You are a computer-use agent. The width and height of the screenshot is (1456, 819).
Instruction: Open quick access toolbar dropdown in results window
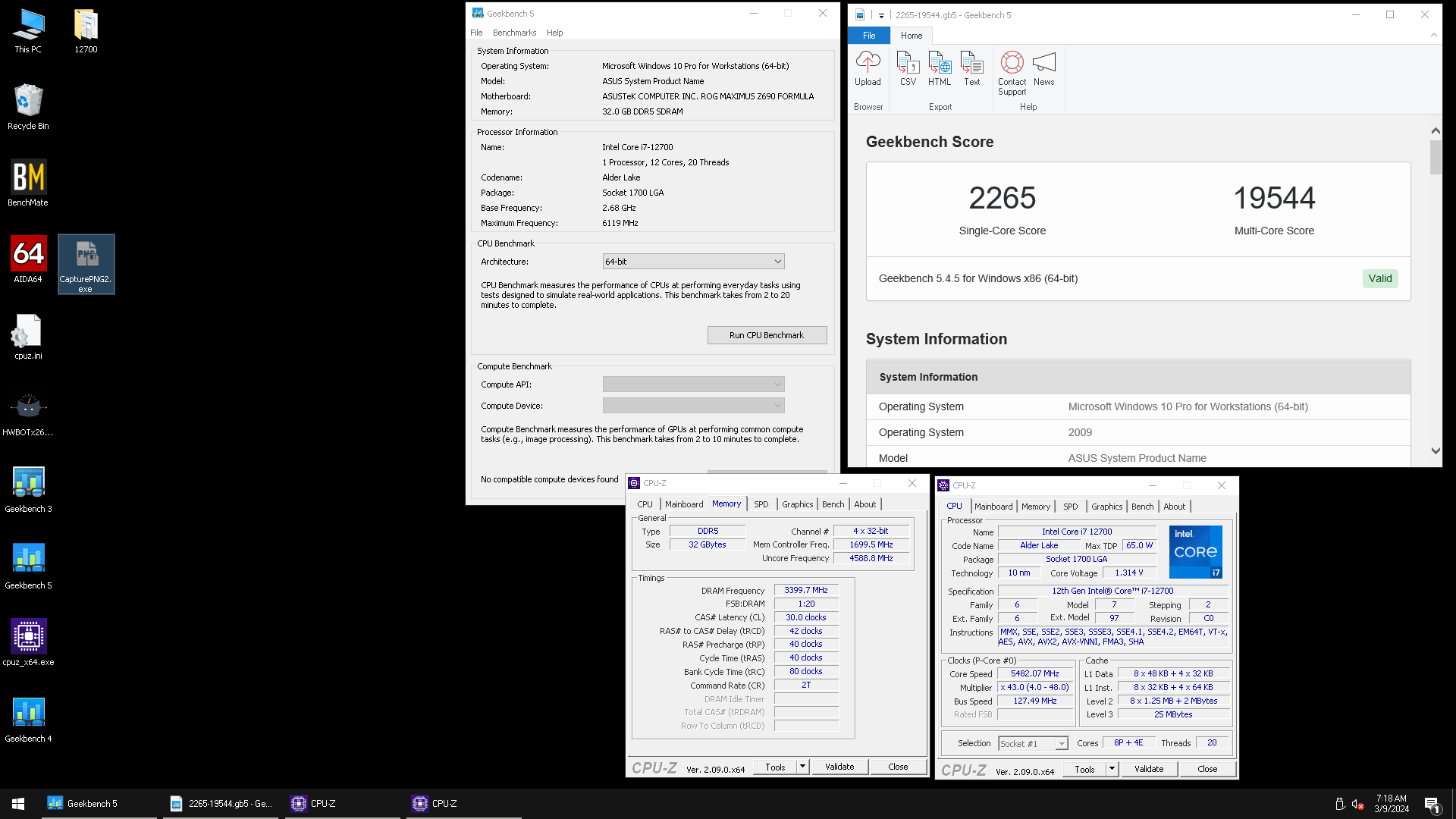(x=881, y=15)
